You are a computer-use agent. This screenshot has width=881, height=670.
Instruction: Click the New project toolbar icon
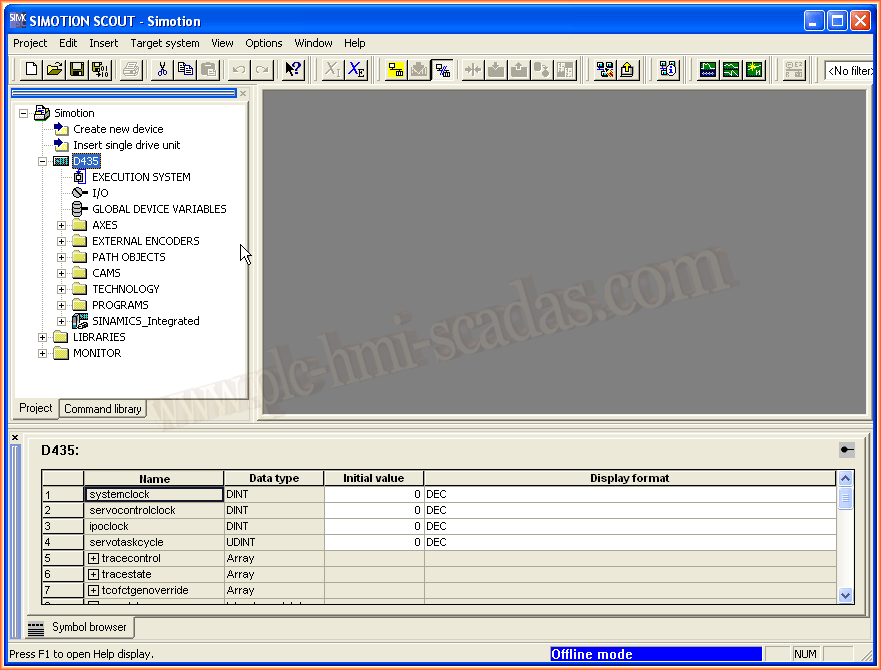[31, 70]
